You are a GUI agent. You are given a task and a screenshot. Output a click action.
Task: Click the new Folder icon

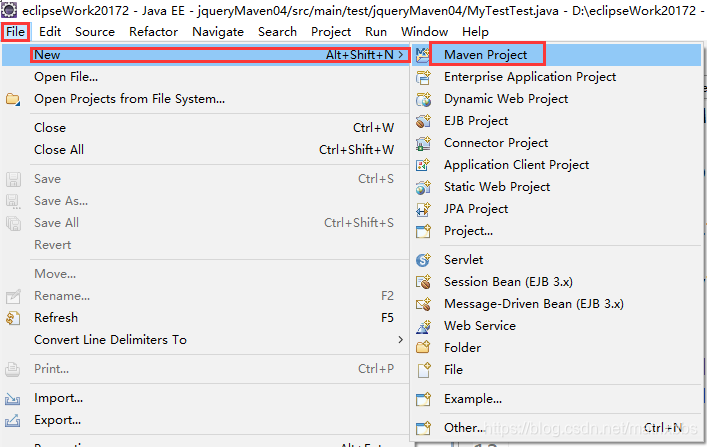pos(423,348)
